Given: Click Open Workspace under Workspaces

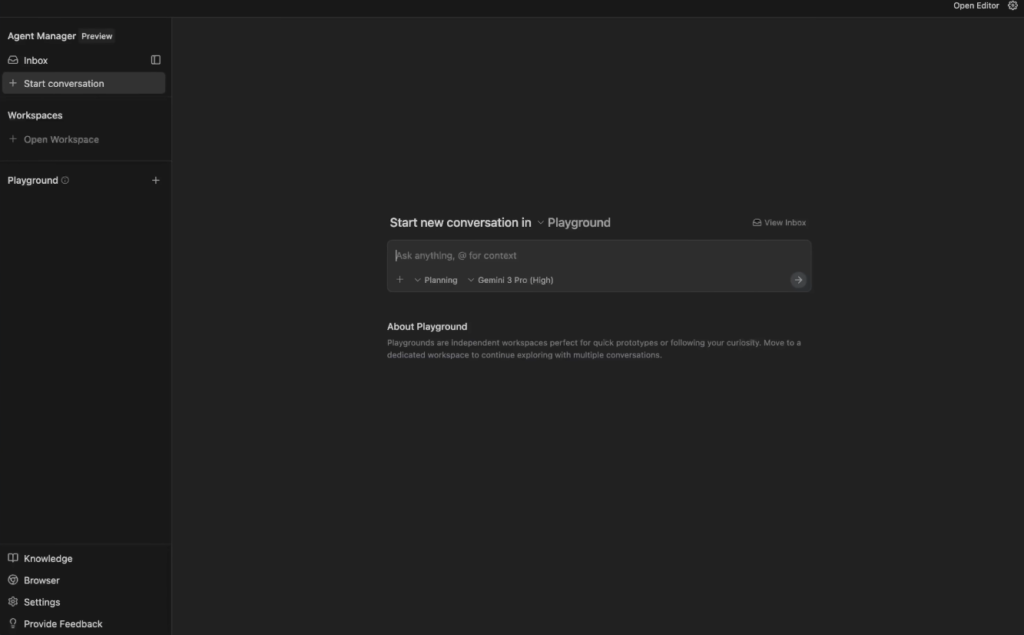Looking at the screenshot, I should point(60,140).
